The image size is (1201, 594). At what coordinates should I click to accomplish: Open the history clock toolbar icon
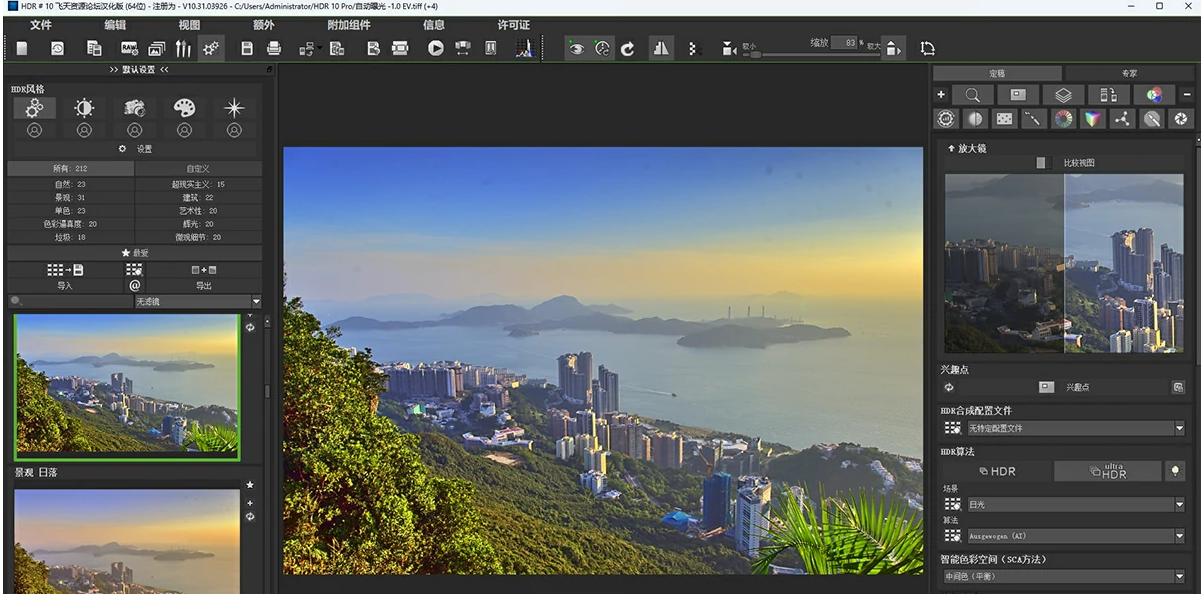[57, 48]
